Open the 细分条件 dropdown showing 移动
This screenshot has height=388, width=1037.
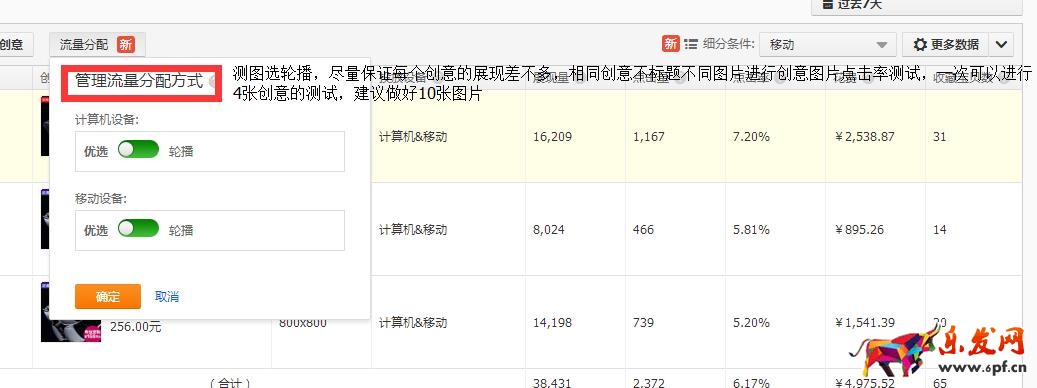(827, 44)
